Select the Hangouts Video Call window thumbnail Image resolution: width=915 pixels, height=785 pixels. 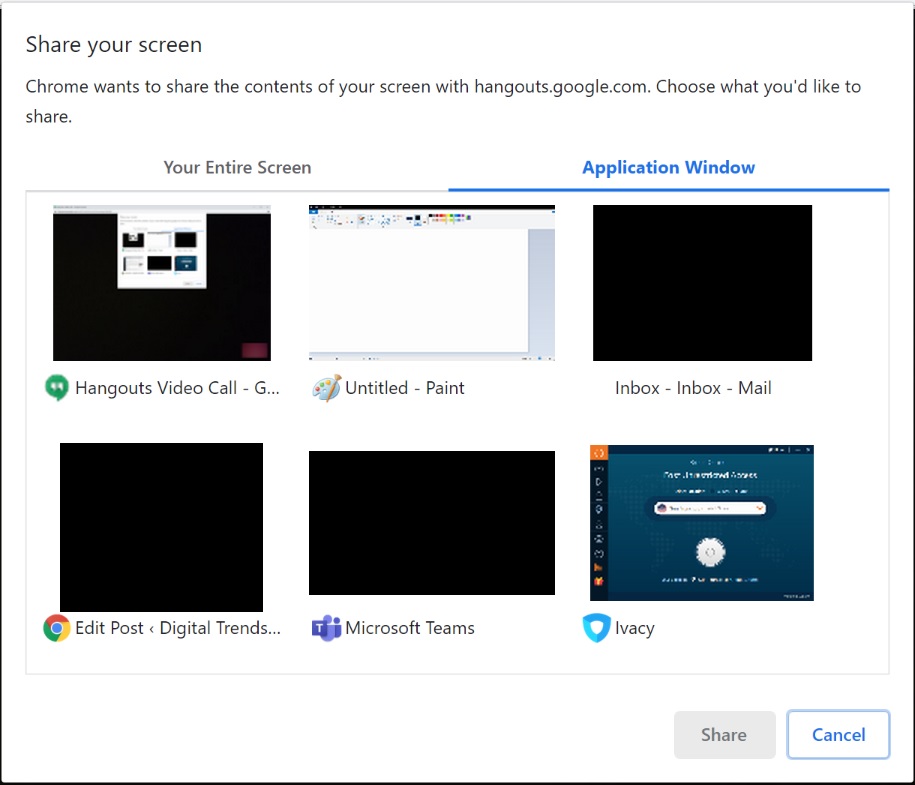[x=161, y=282]
